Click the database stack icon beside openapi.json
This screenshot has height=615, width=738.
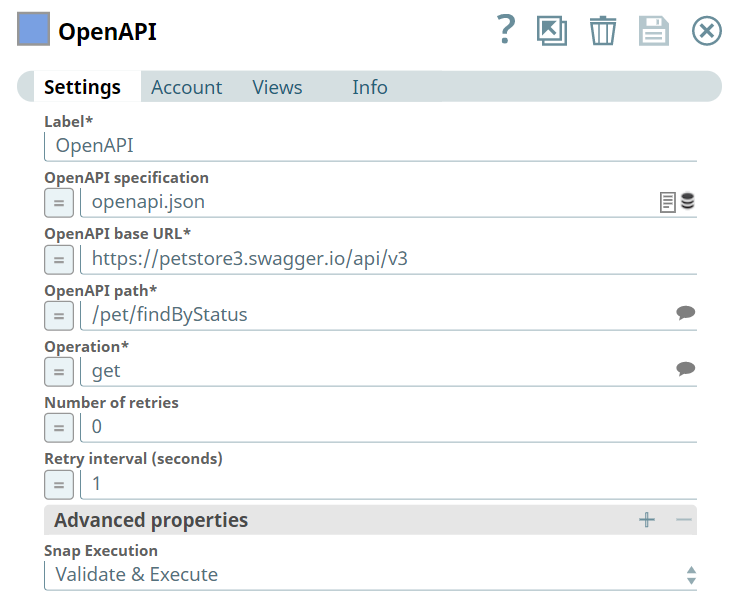[688, 202]
